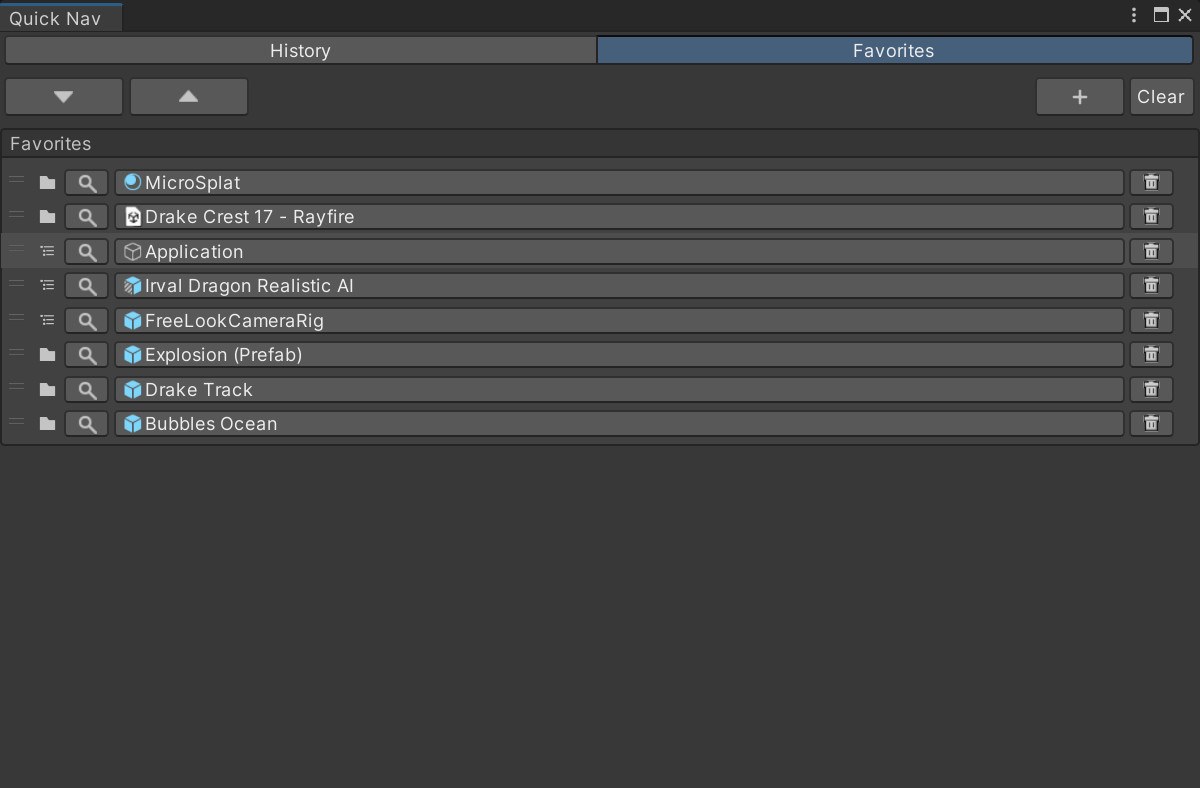This screenshot has height=788, width=1200.
Task: Click hierarchy icon beside Application
Action: coord(47,252)
